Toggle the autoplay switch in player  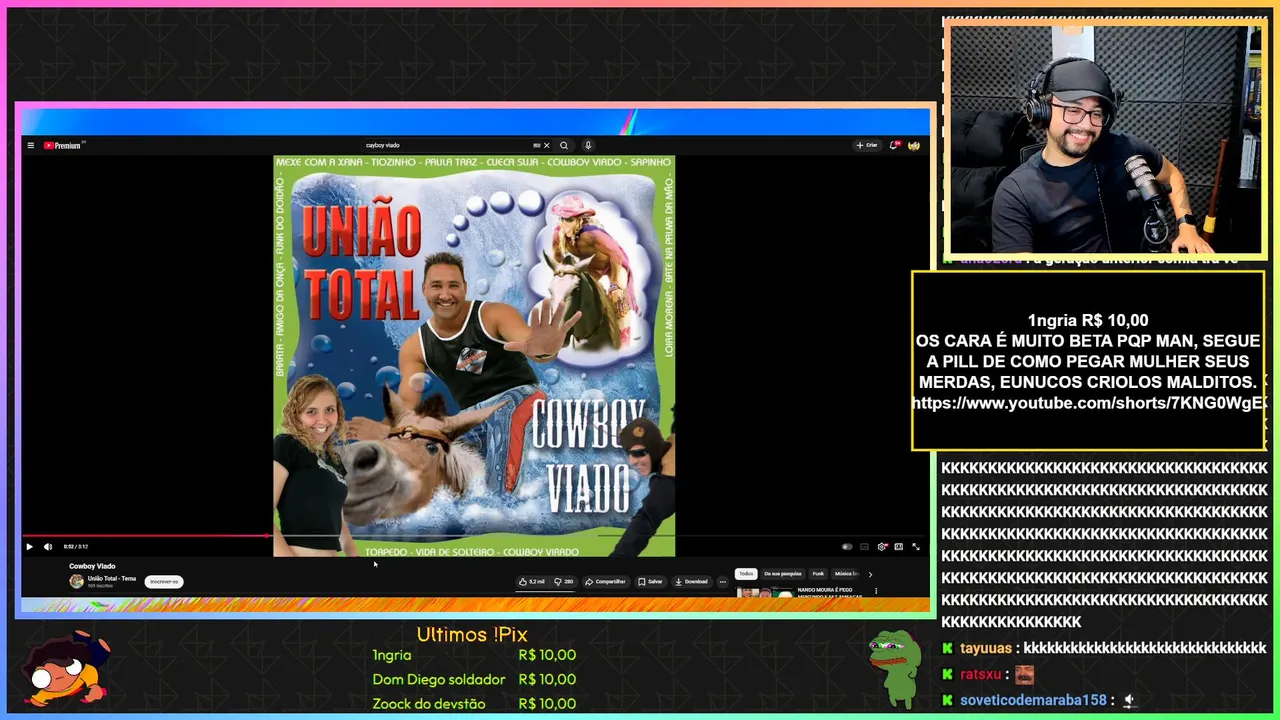click(x=847, y=547)
